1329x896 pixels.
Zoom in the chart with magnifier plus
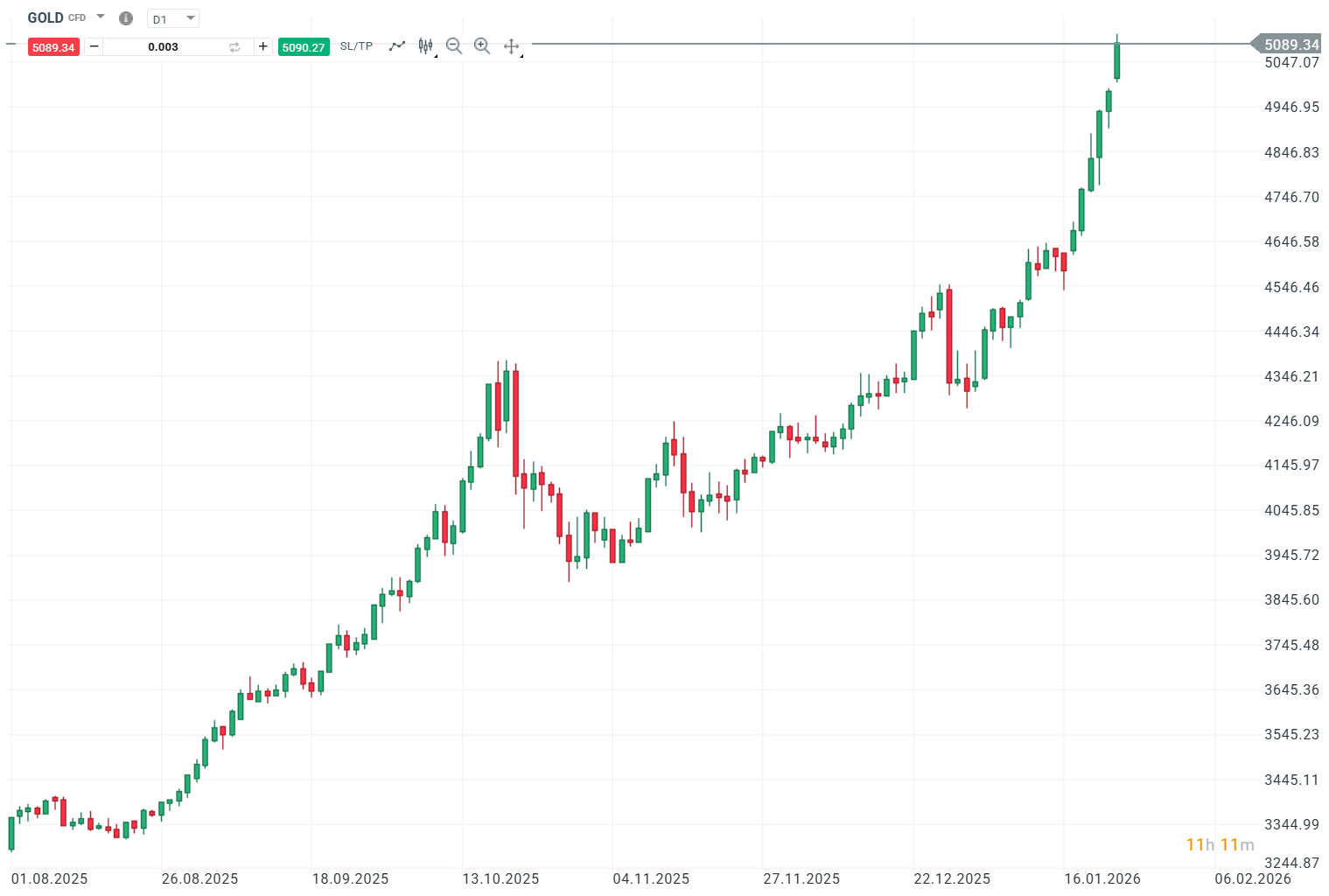coord(482,45)
